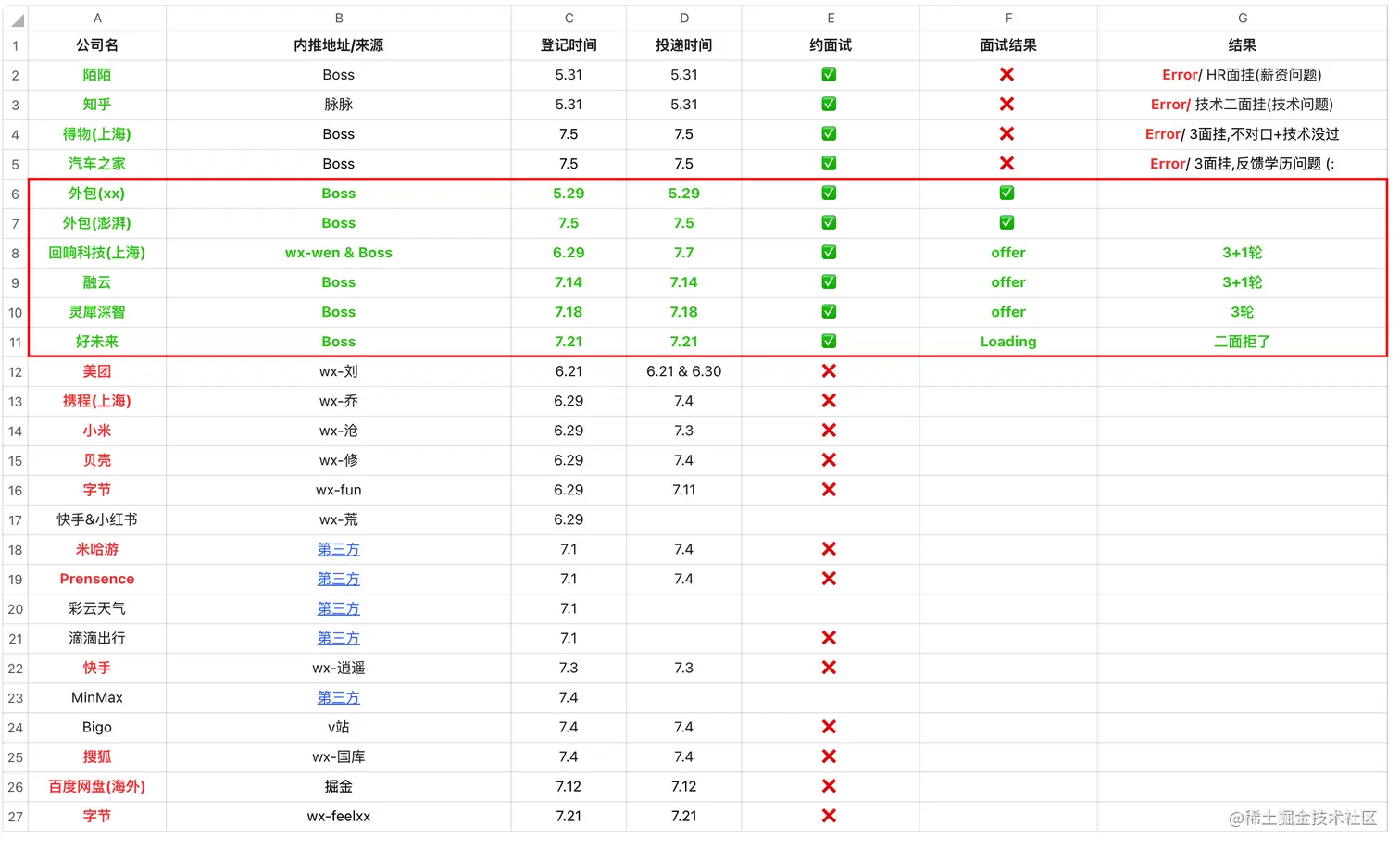Select cell wx-feelxx
Image resolution: width=1400 pixels, height=850 pixels.
click(339, 816)
